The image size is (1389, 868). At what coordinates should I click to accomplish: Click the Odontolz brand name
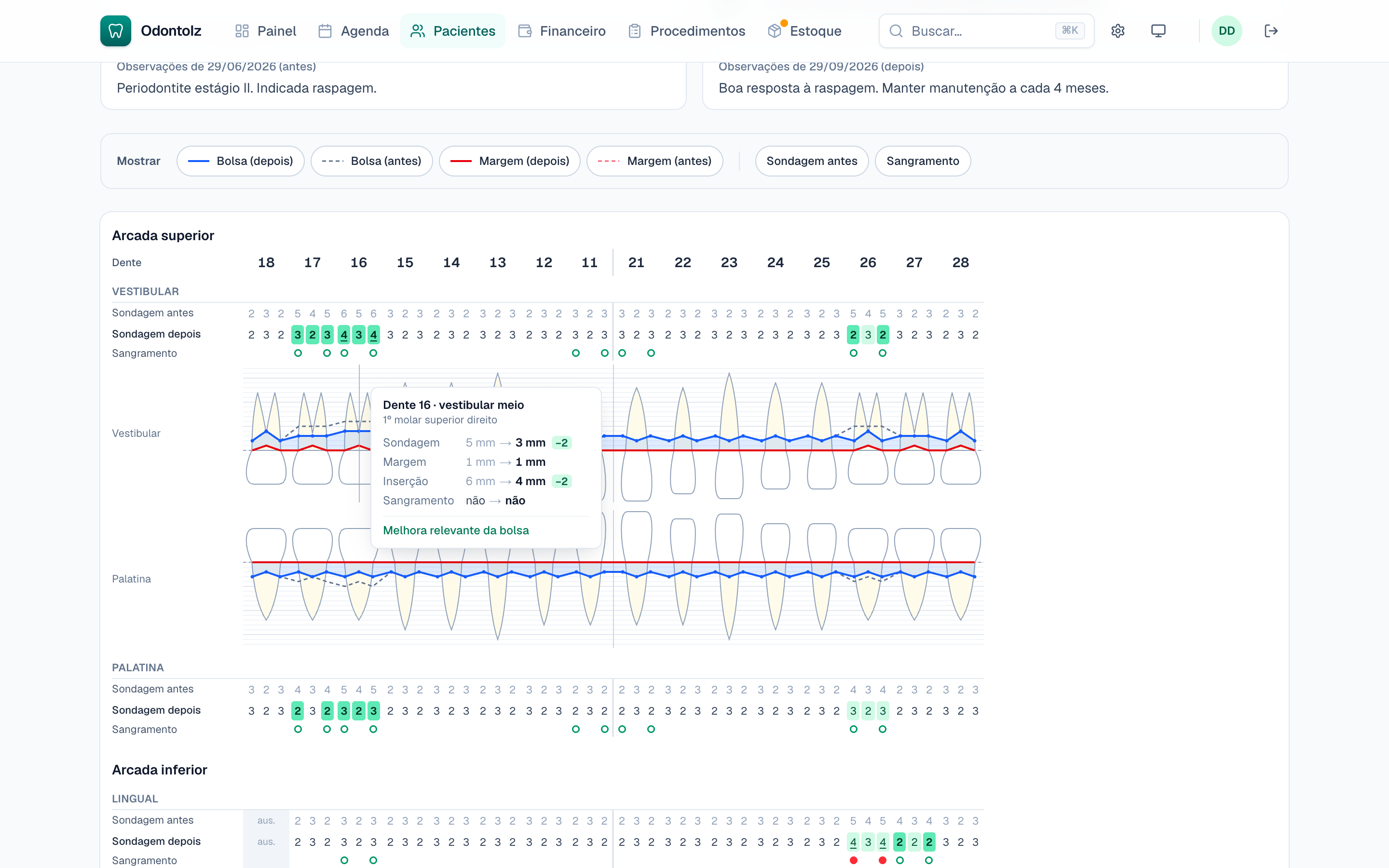pos(171,30)
